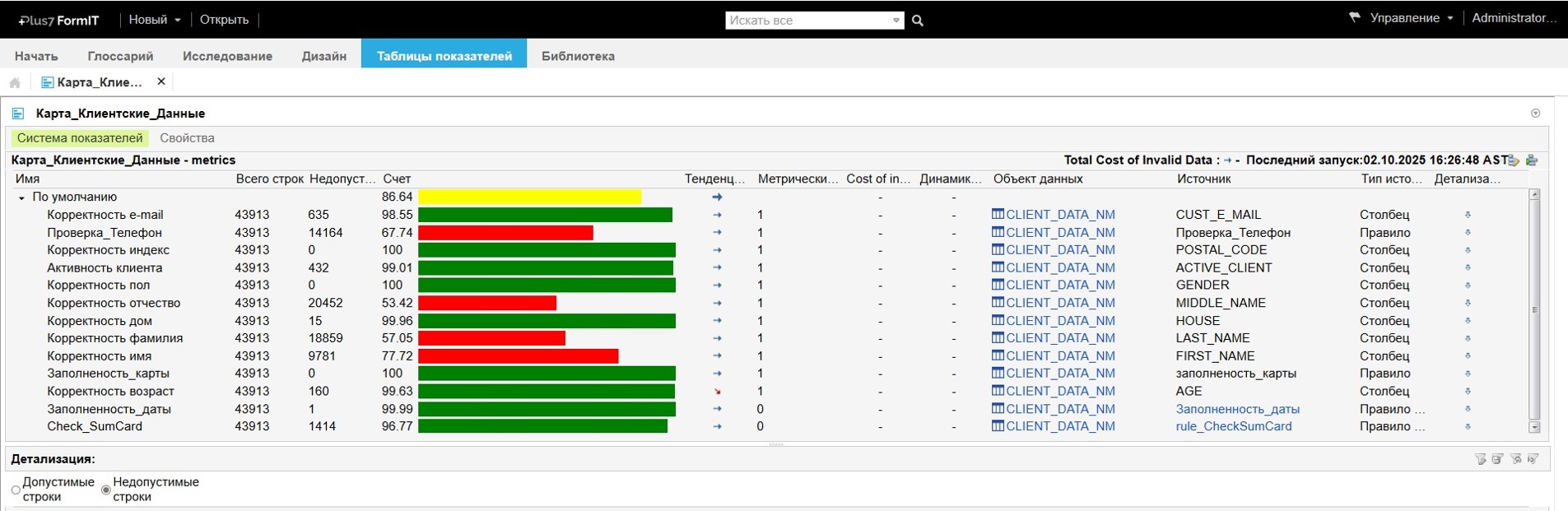Open the Новый dropdown menu
The height and width of the screenshot is (511, 1568).
point(155,20)
